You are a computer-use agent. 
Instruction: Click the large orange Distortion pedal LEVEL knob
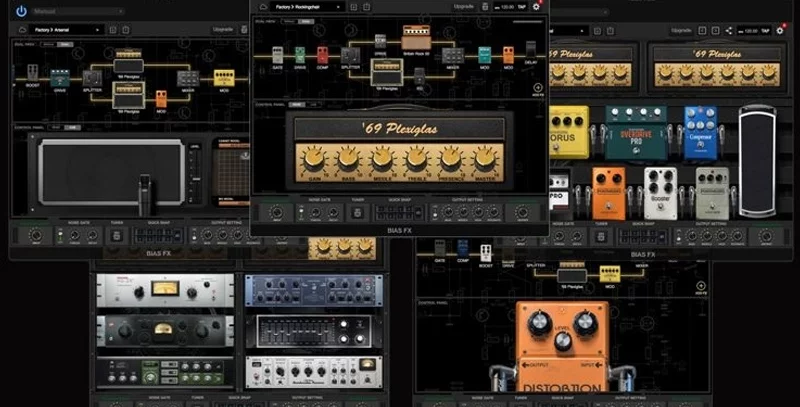(x=562, y=340)
